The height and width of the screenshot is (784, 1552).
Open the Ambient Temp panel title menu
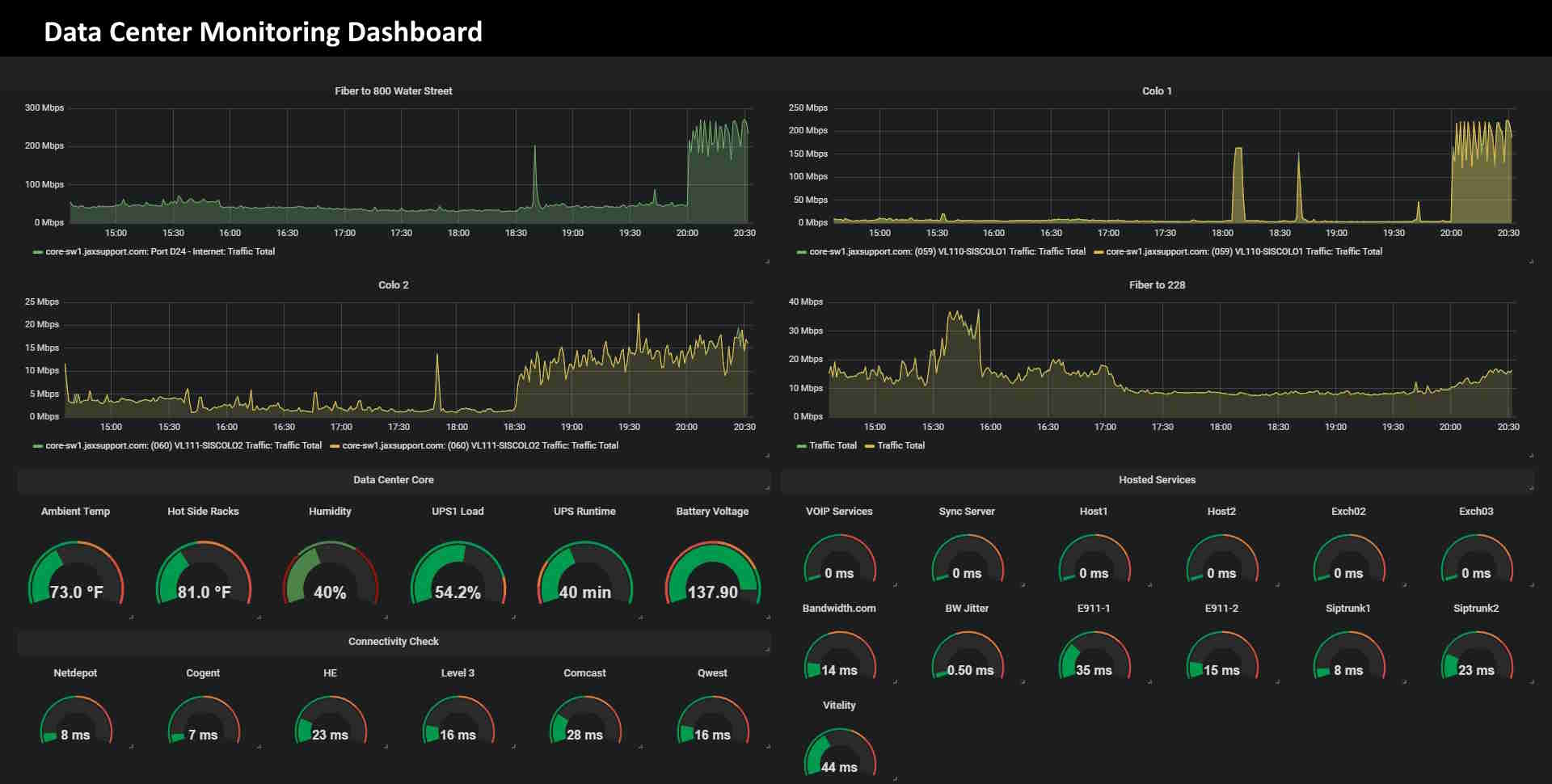(x=75, y=512)
